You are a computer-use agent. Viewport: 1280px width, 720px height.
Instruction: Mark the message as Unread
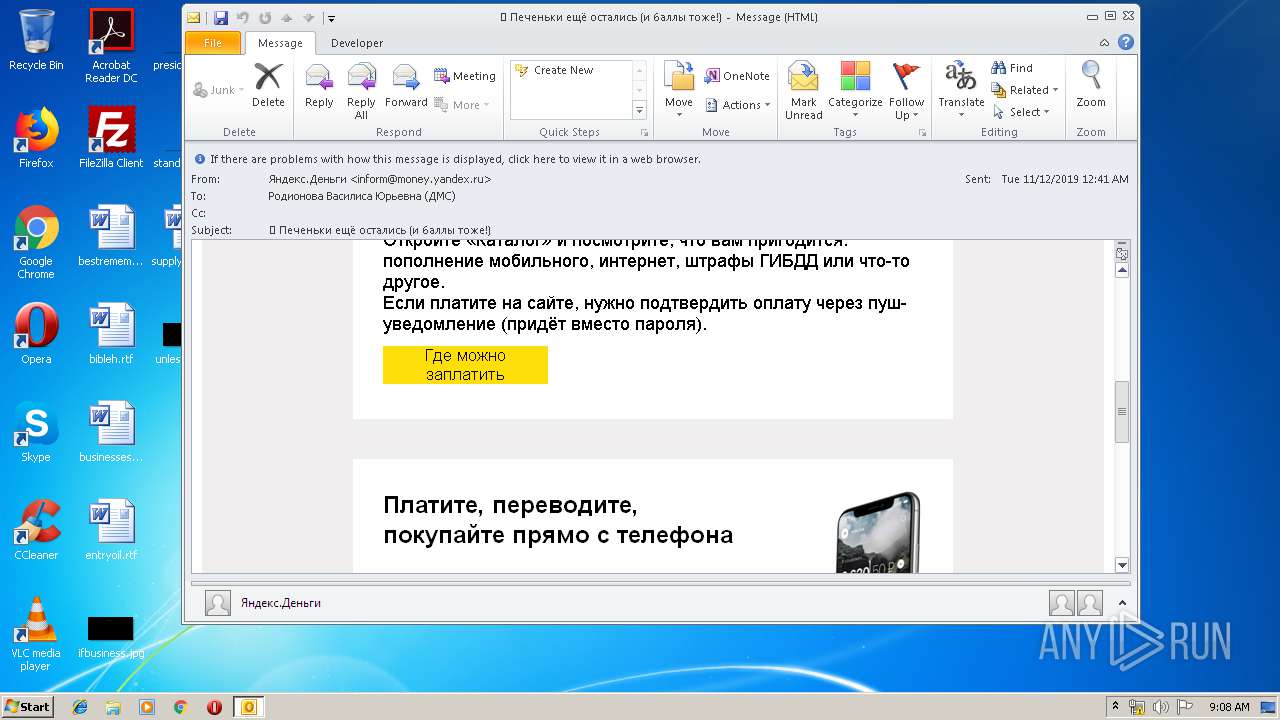click(803, 90)
